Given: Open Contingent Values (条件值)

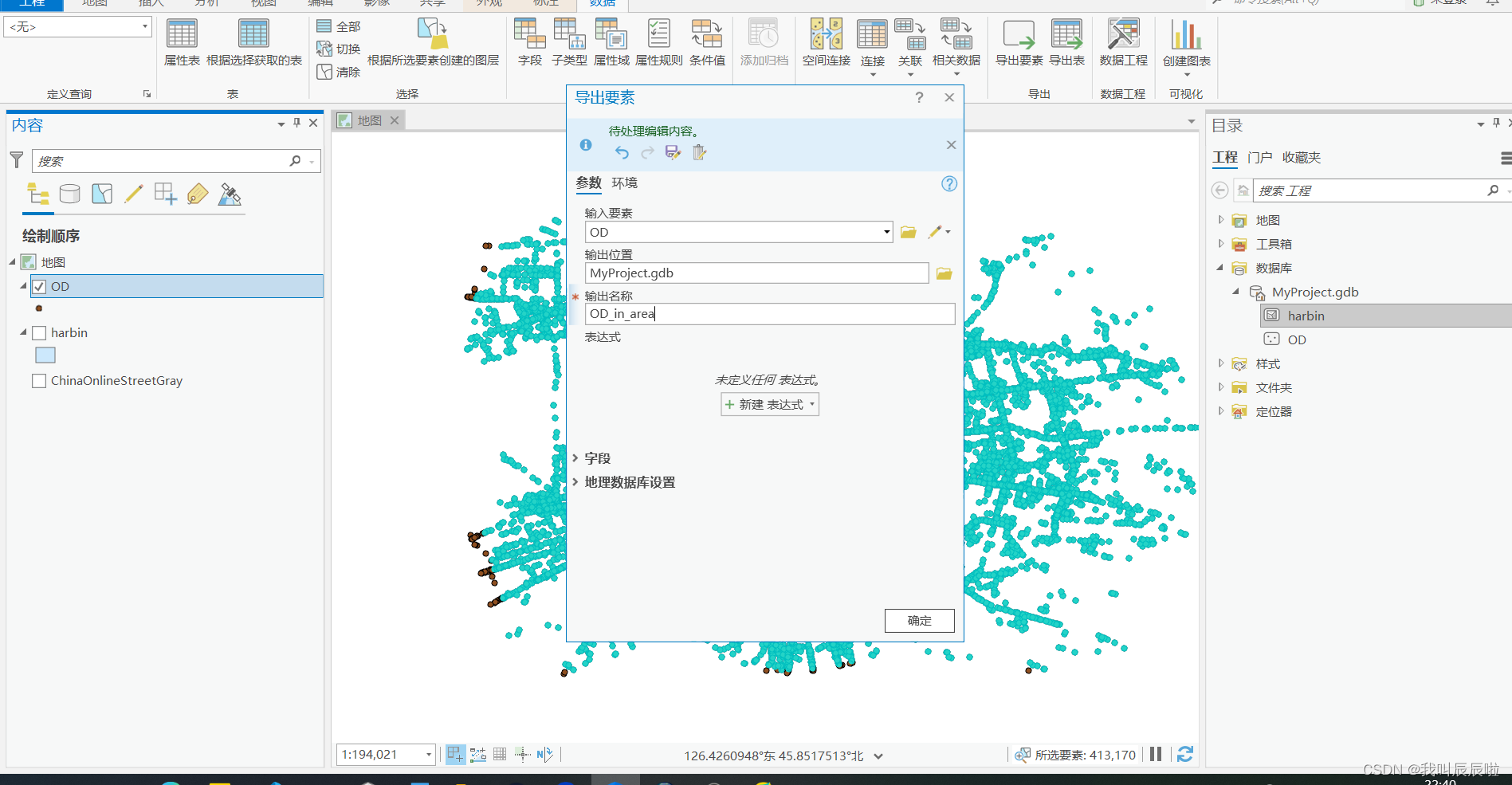Looking at the screenshot, I should point(707,43).
